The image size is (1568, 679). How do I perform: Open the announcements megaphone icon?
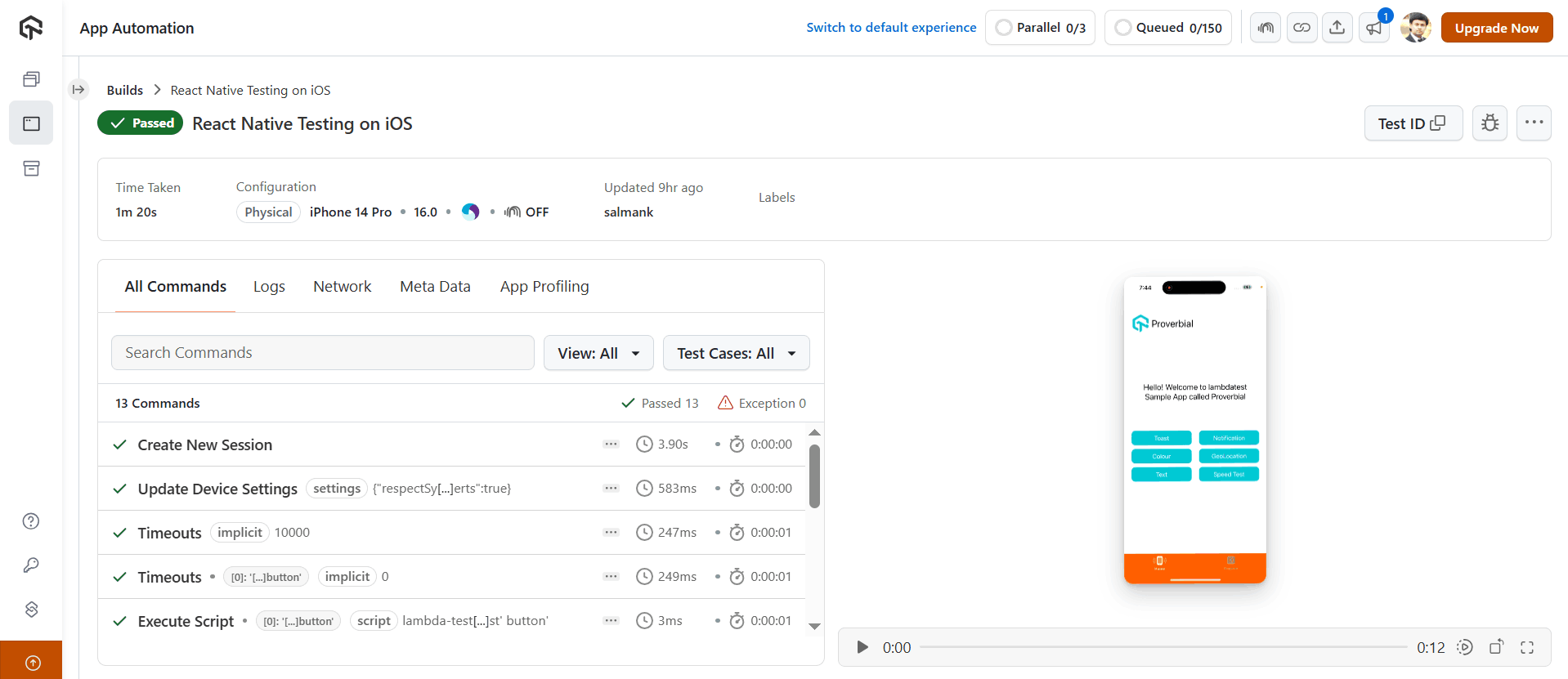click(1374, 28)
